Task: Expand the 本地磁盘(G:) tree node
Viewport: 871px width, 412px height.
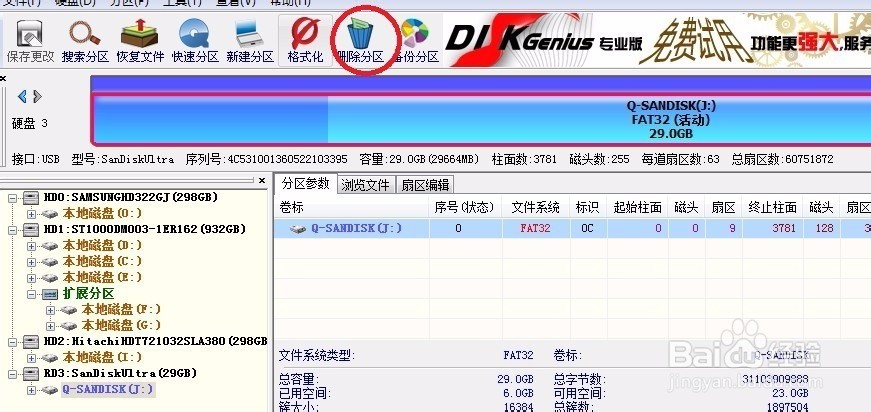Action: tap(50, 326)
